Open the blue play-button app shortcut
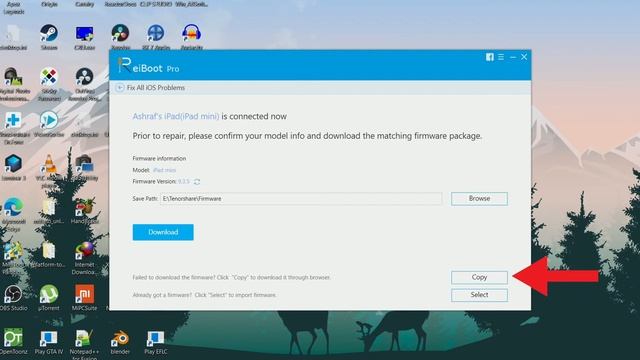 pos(49,121)
